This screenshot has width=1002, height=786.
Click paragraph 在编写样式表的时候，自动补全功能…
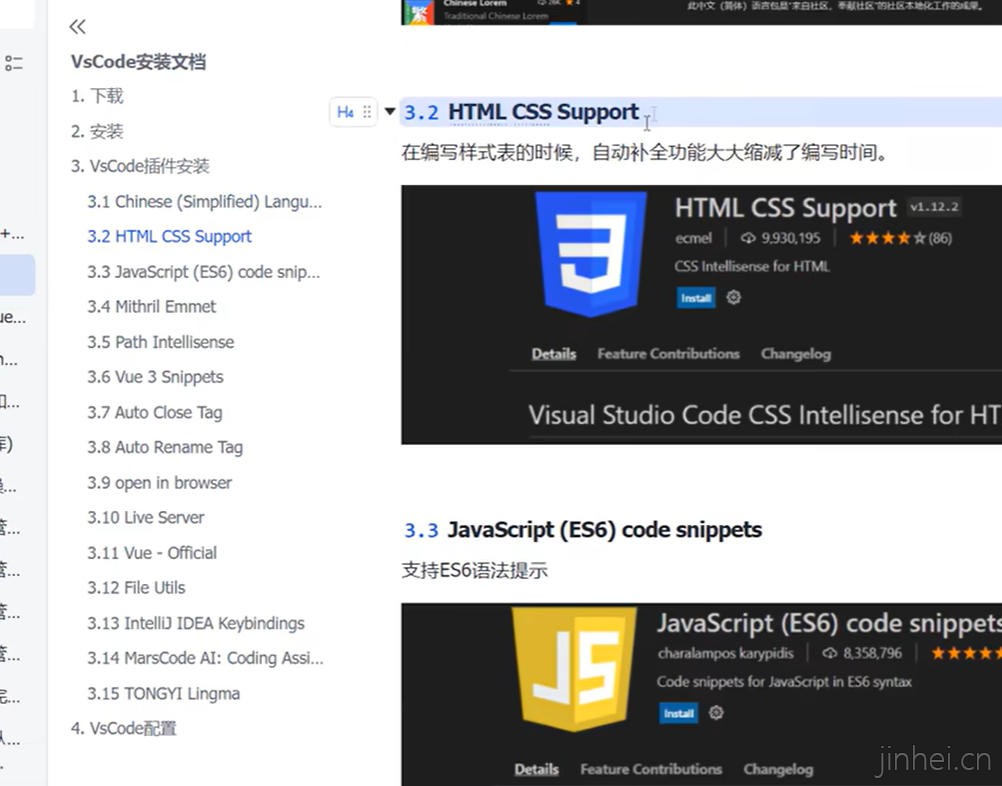click(644, 153)
